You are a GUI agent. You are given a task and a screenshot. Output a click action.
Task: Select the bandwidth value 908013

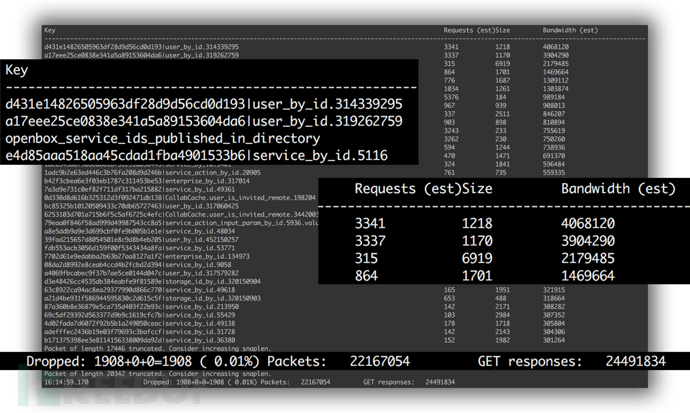coord(554,105)
